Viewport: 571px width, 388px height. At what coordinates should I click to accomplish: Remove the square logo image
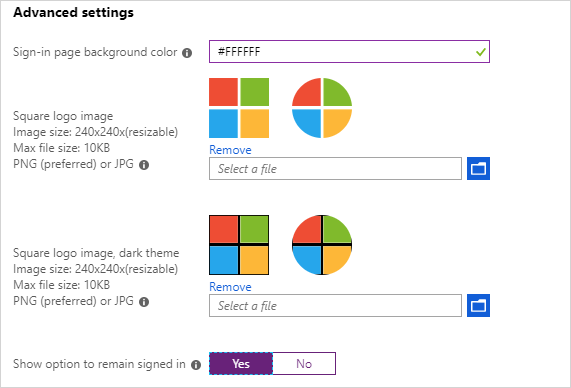tap(230, 150)
